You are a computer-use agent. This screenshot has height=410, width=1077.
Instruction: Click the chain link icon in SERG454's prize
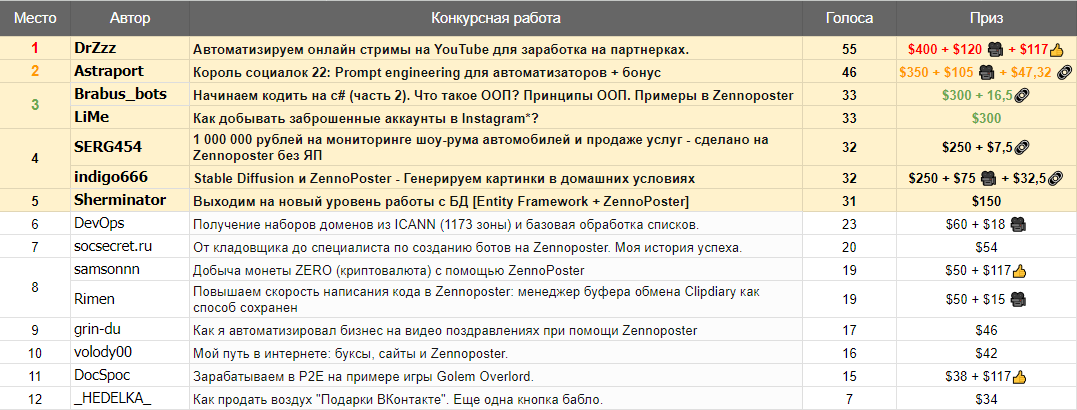(1022, 146)
